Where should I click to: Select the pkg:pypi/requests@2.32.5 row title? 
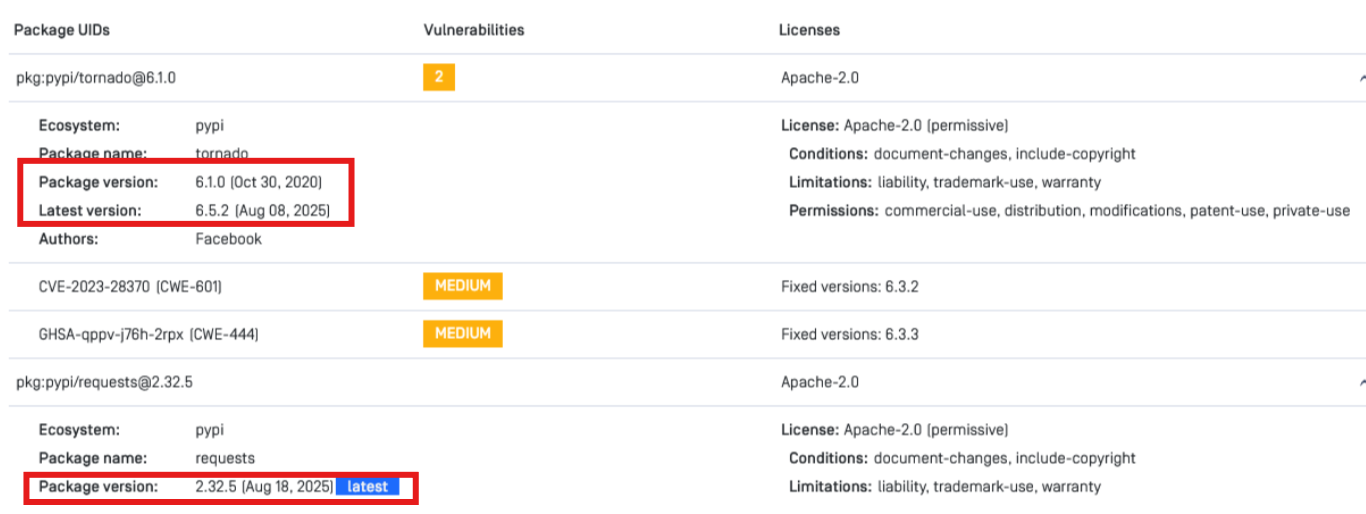coord(104,382)
